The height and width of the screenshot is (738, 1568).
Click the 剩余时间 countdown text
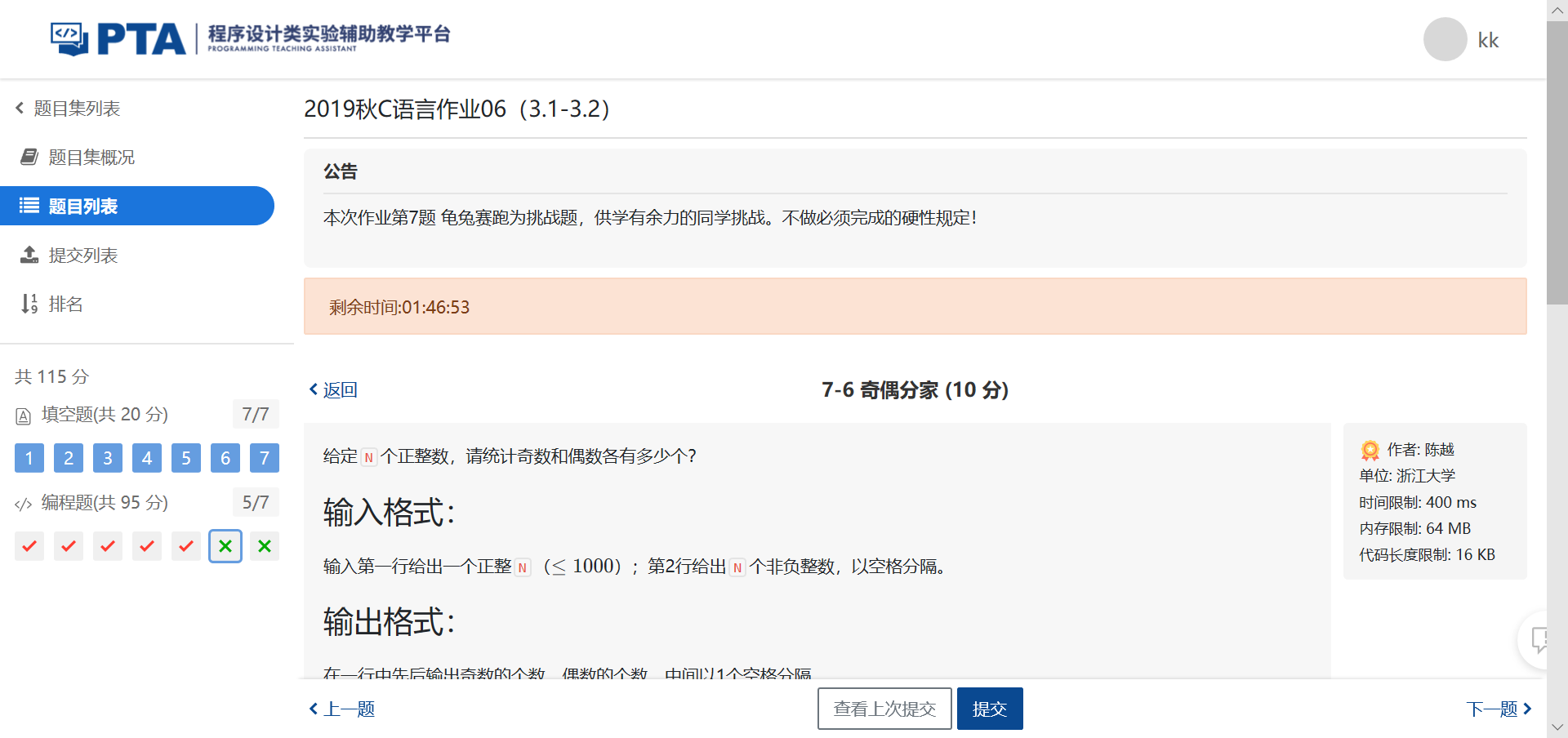pos(399,307)
